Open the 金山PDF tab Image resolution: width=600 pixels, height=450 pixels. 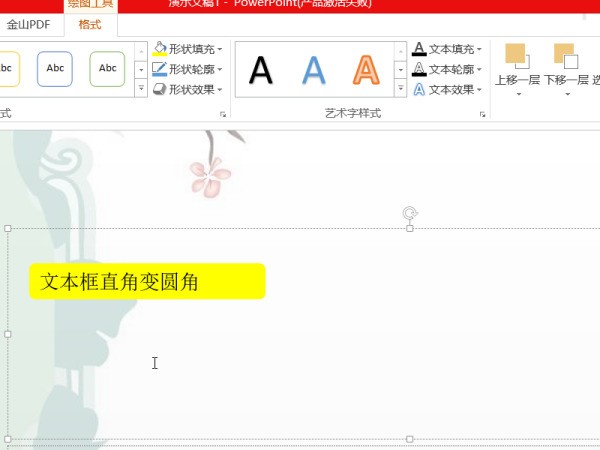click(28, 25)
